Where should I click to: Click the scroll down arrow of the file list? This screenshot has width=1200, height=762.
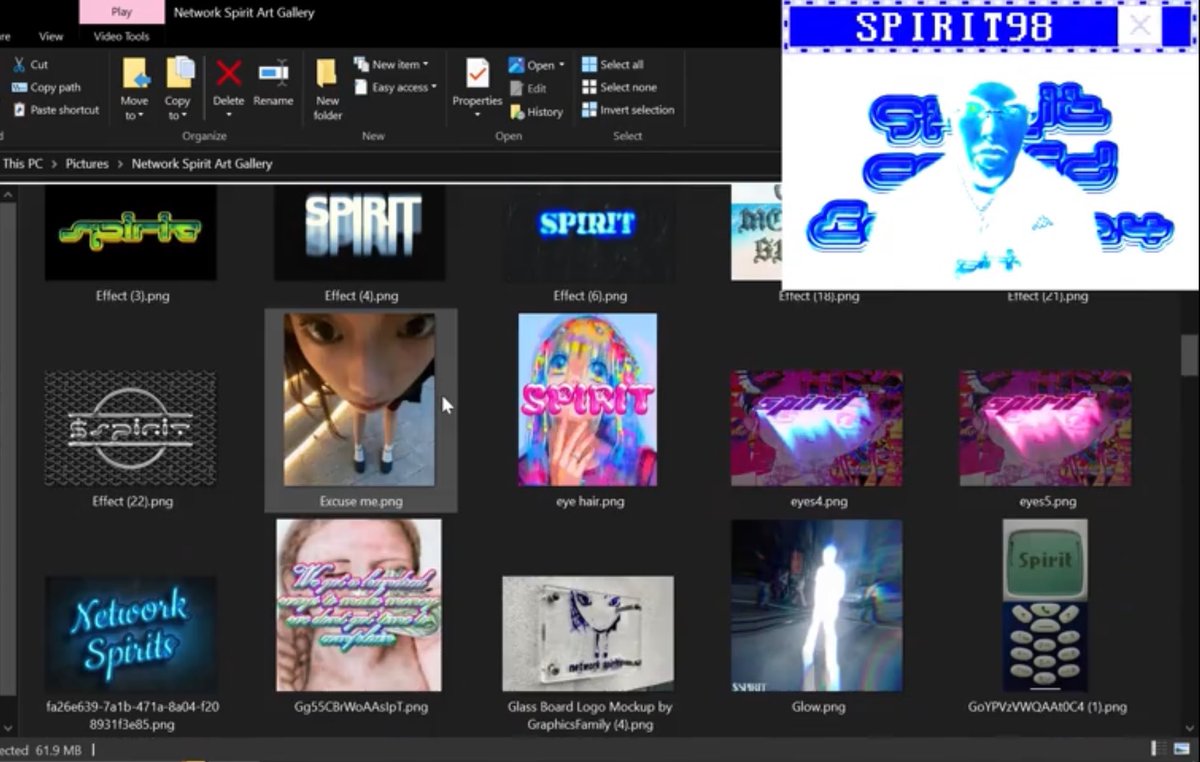tap(1189, 729)
